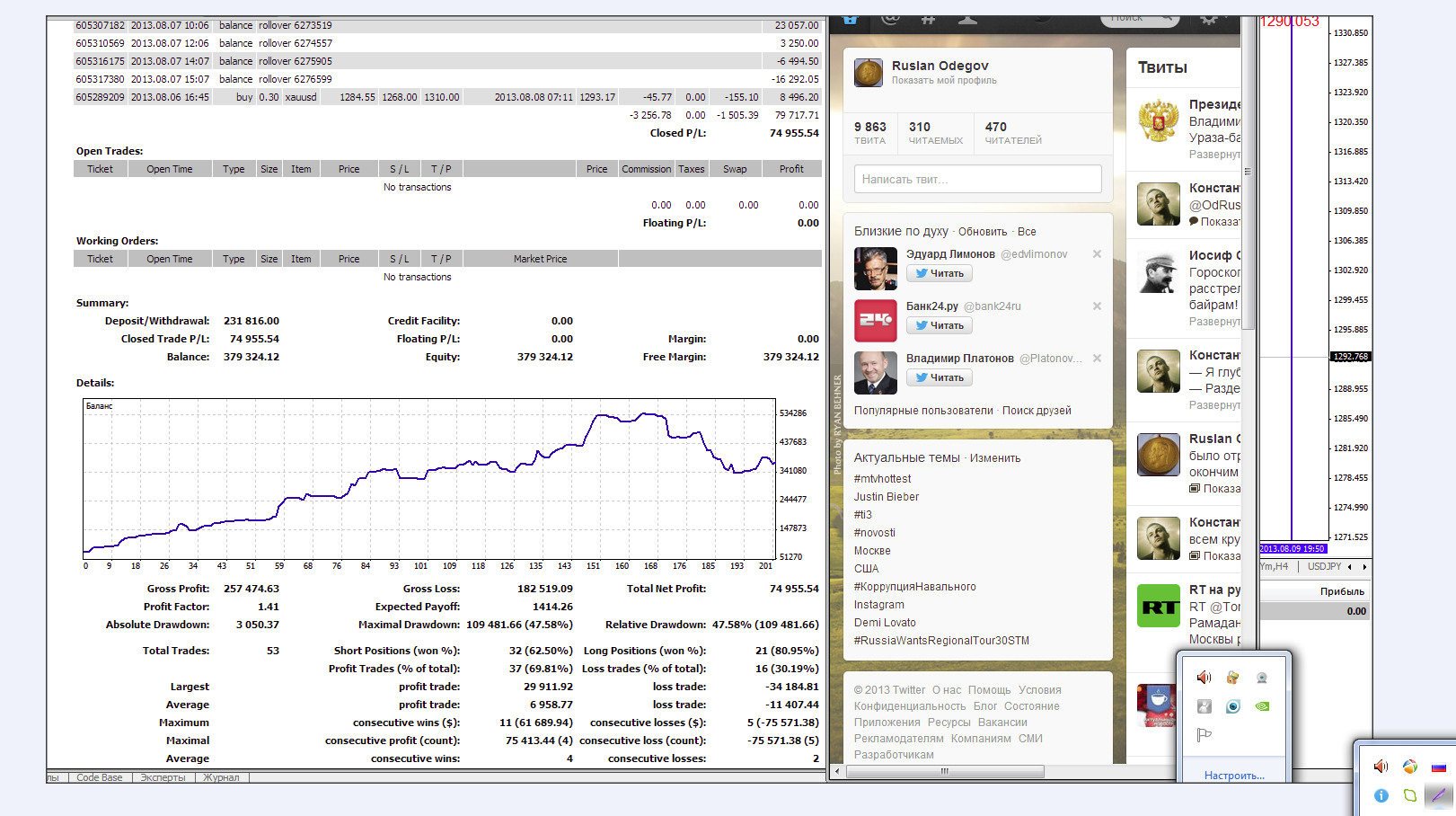Open Ruslan Odegov's profile avatar
This screenshot has height=816, width=1456.
tap(869, 73)
